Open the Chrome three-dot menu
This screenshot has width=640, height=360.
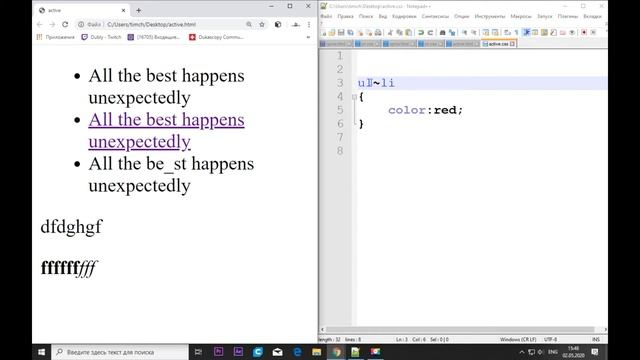click(x=309, y=24)
